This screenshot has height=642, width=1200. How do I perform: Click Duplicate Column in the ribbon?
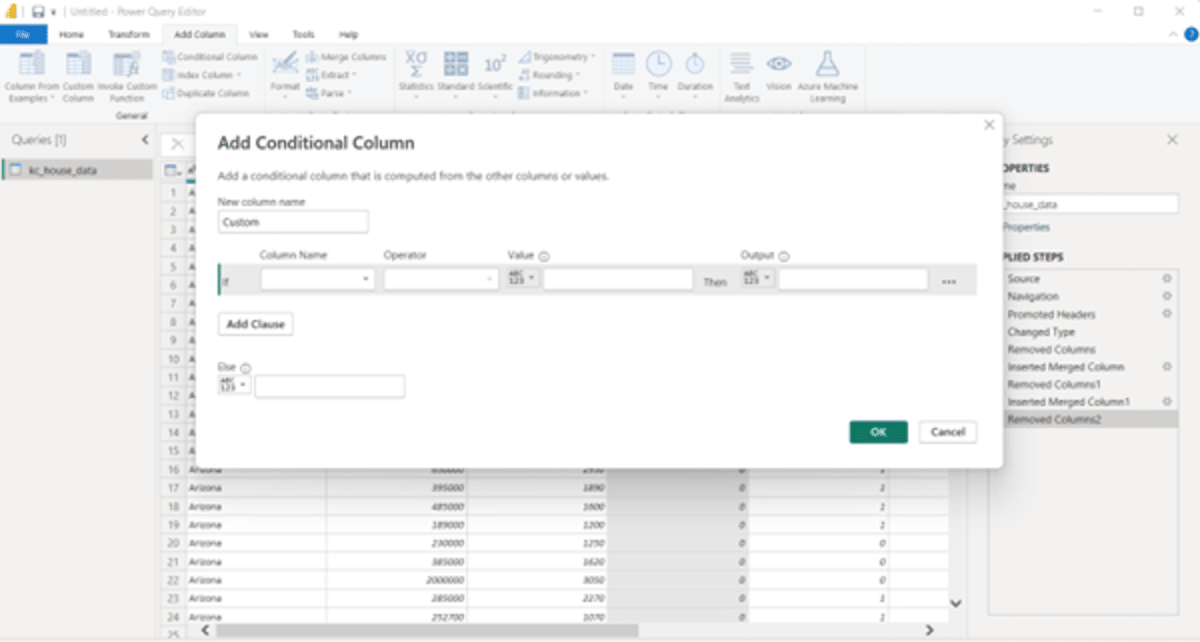pos(206,93)
